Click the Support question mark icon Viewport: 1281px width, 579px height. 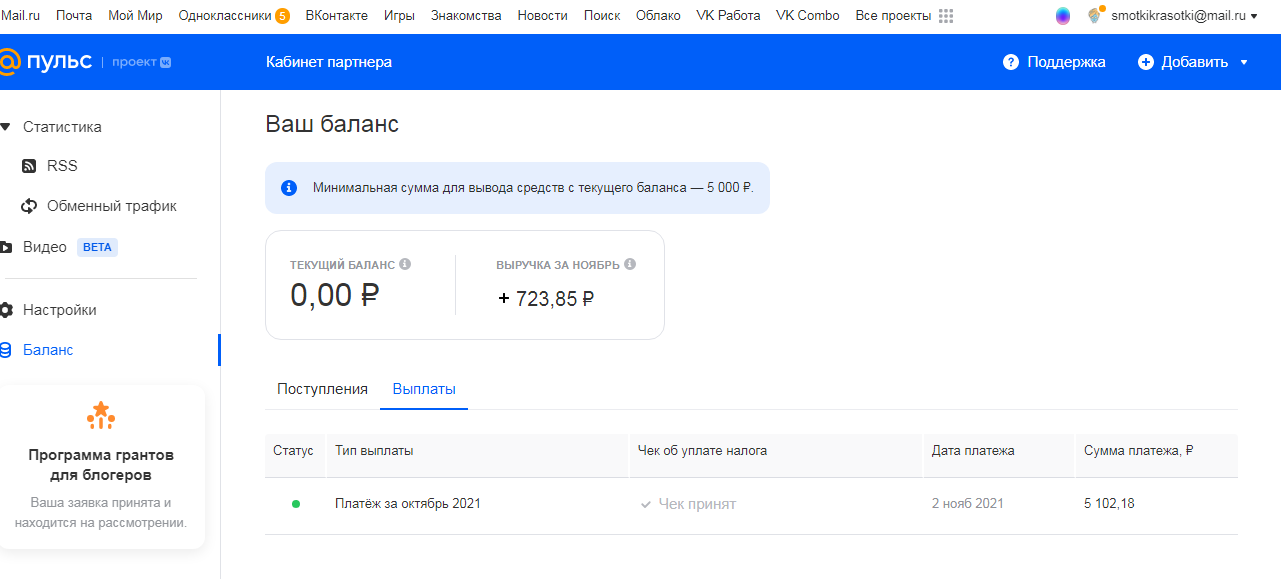1011,62
